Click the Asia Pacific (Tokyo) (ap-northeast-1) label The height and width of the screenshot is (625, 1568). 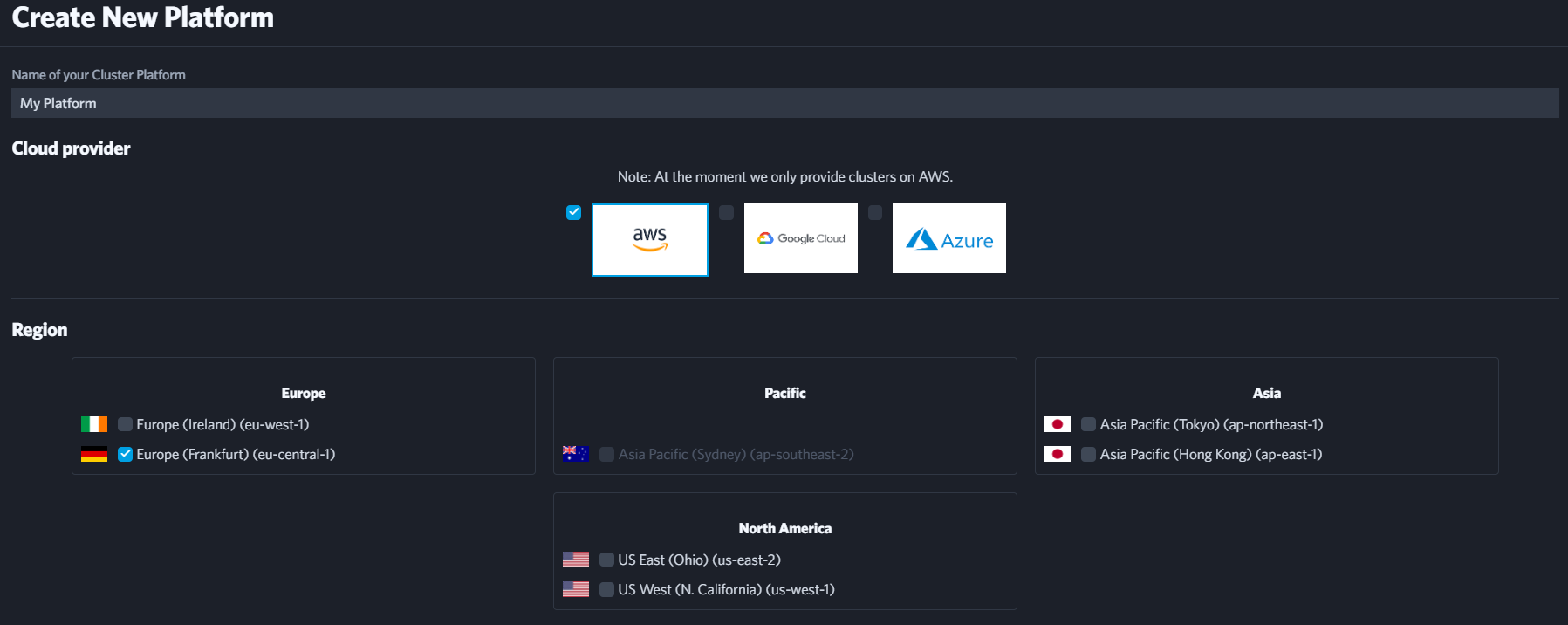coord(1211,424)
